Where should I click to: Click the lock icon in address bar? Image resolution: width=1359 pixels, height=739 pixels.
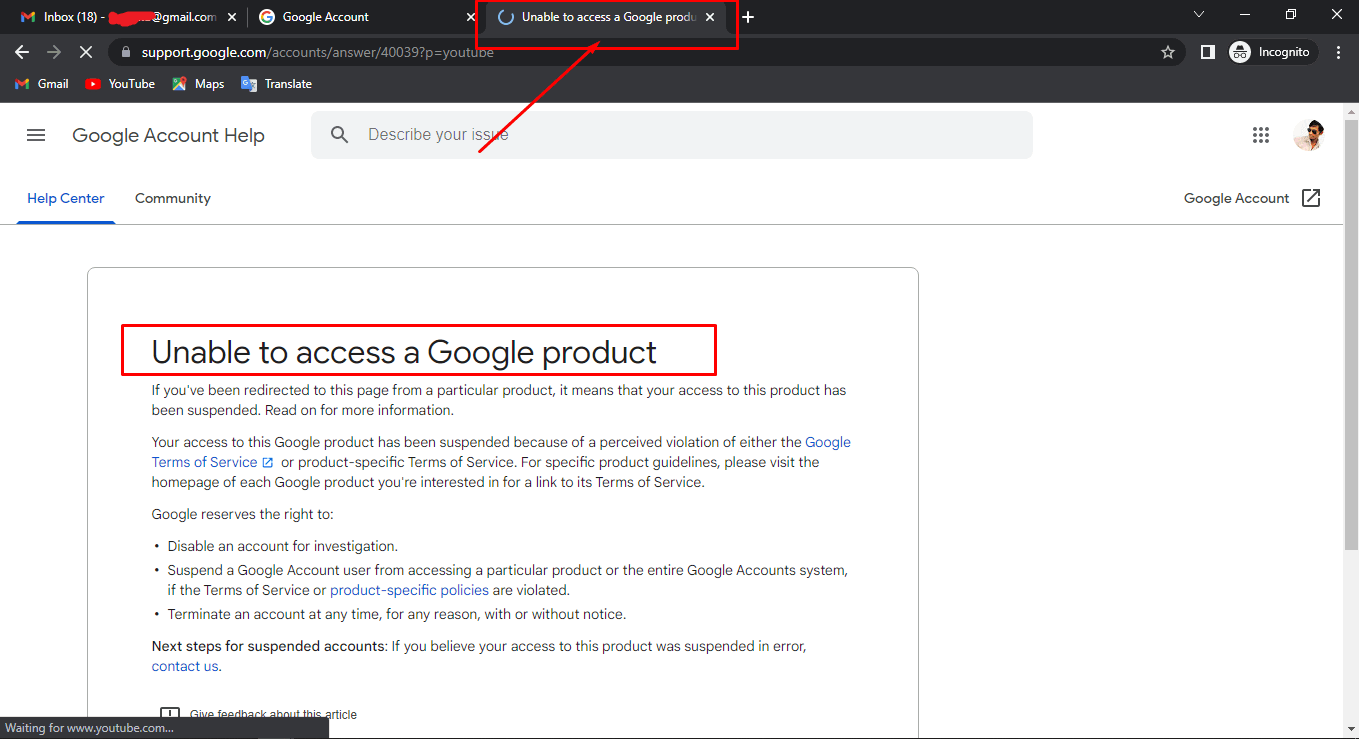pos(125,52)
